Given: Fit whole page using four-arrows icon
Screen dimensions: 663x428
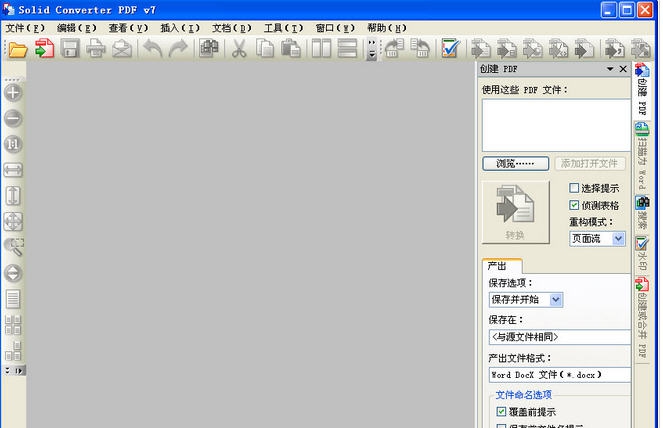Looking at the screenshot, I should (x=13, y=222).
